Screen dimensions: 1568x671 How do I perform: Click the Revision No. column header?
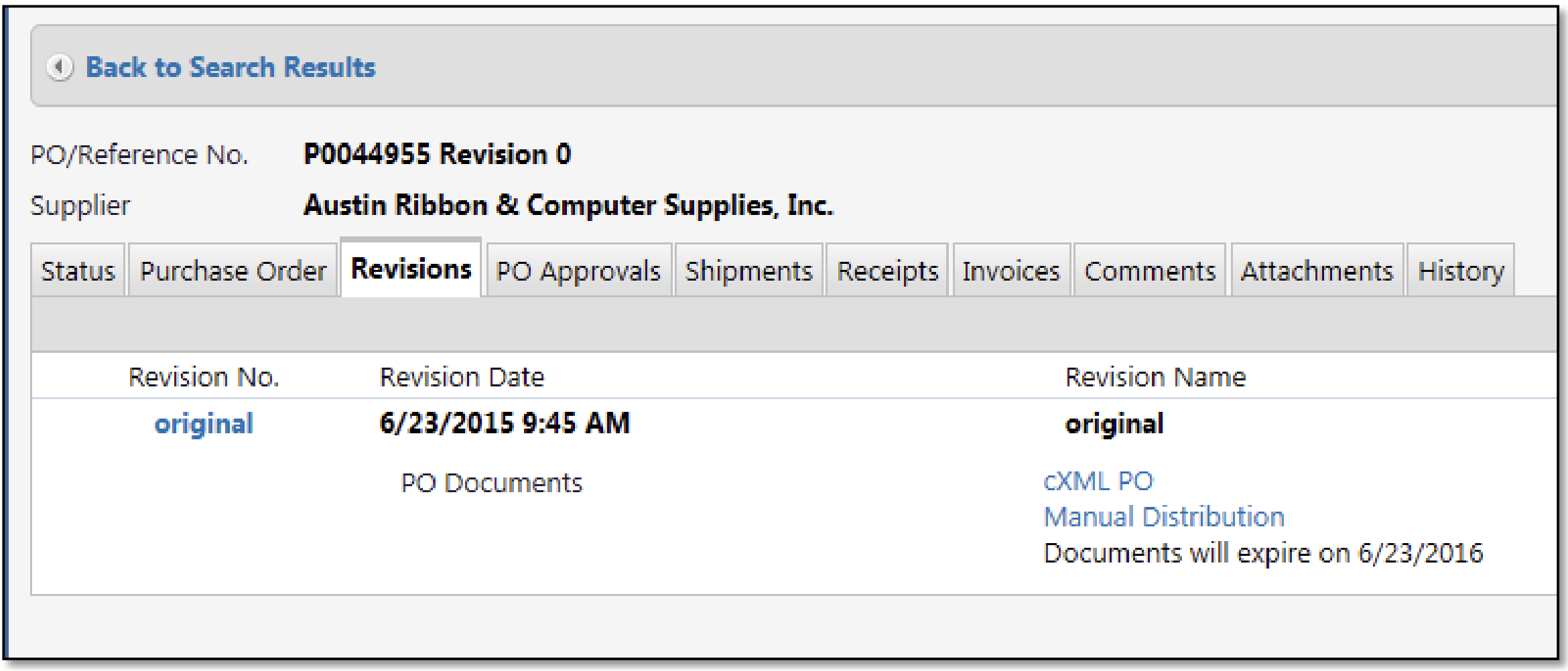[x=204, y=378]
